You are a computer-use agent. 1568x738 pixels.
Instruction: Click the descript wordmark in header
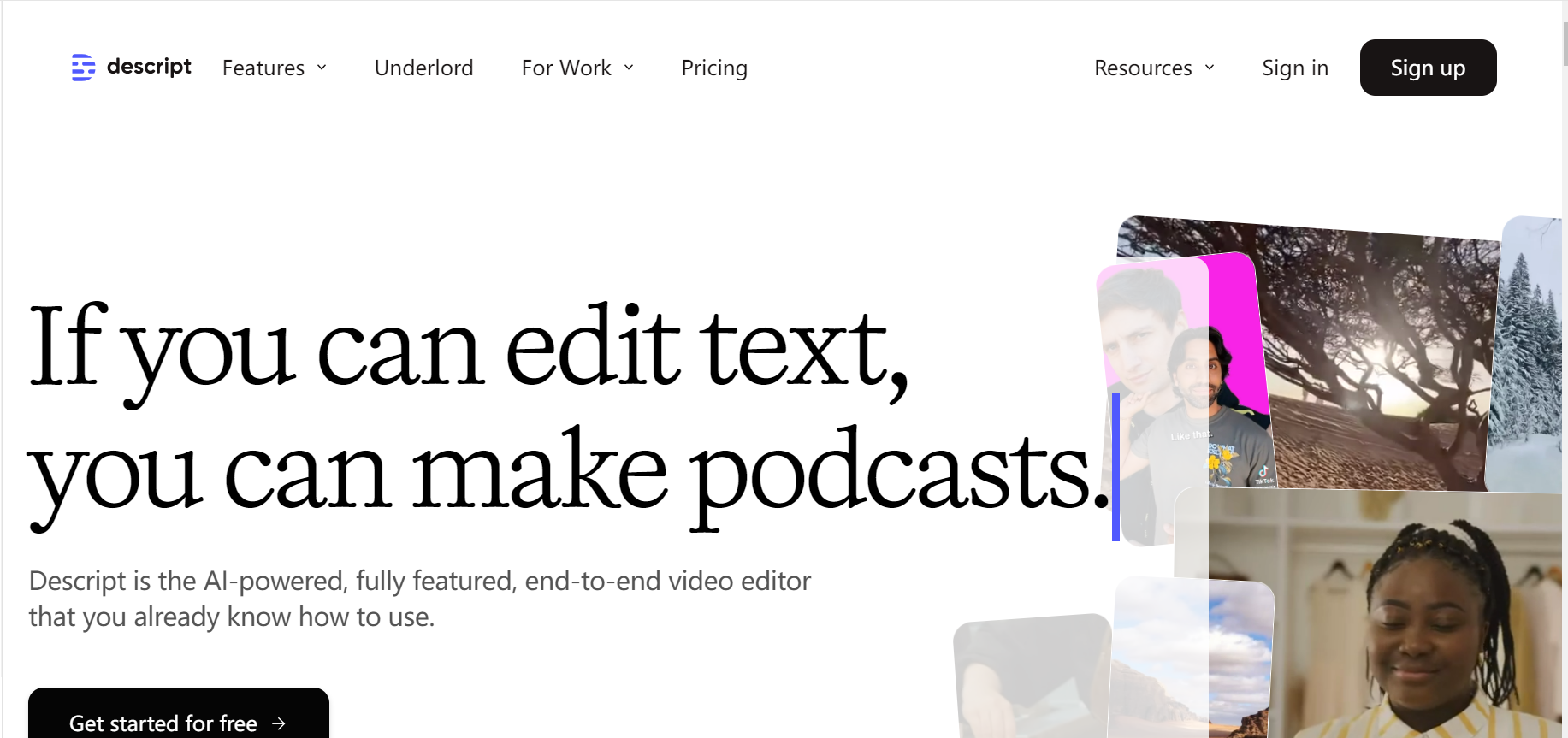(x=149, y=67)
